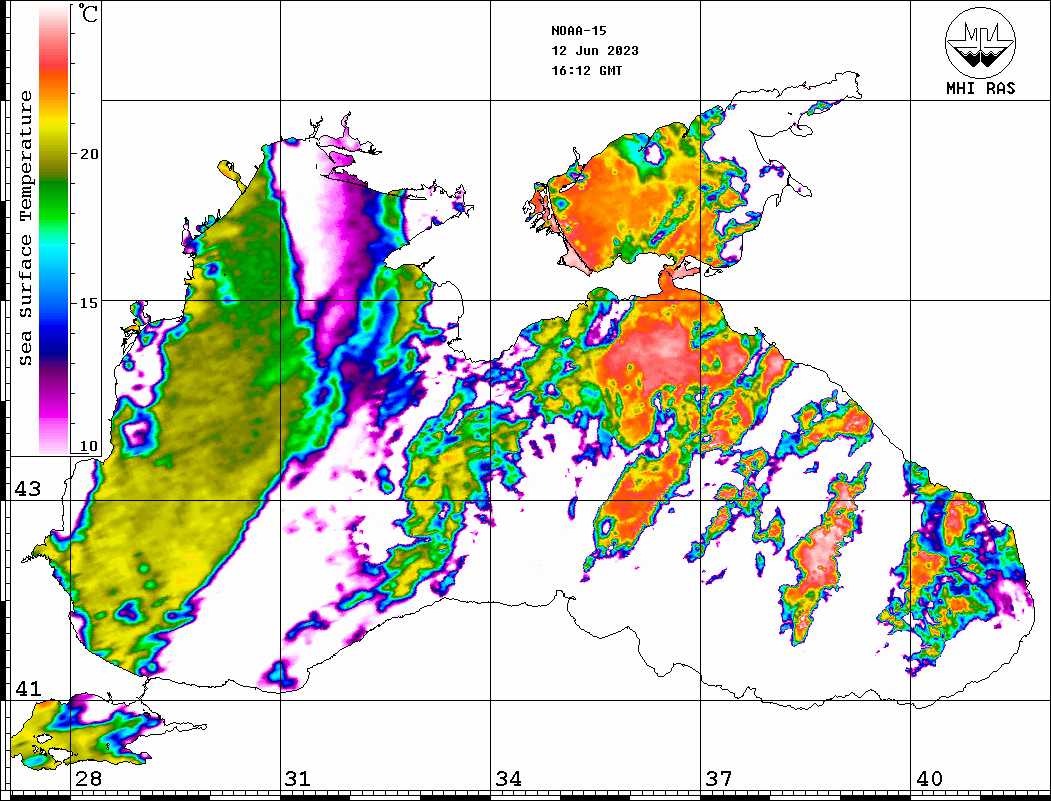1051x801 pixels.
Task: Click the longitude label '28'
Action: point(88,779)
